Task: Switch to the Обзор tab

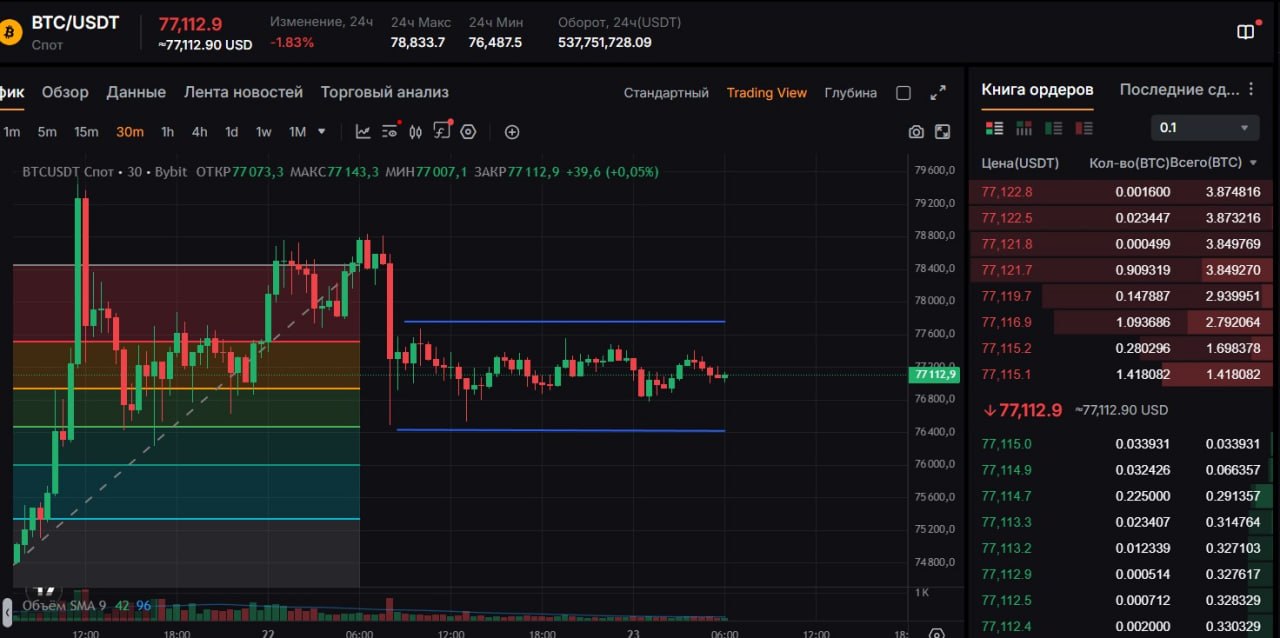Action: (65, 92)
